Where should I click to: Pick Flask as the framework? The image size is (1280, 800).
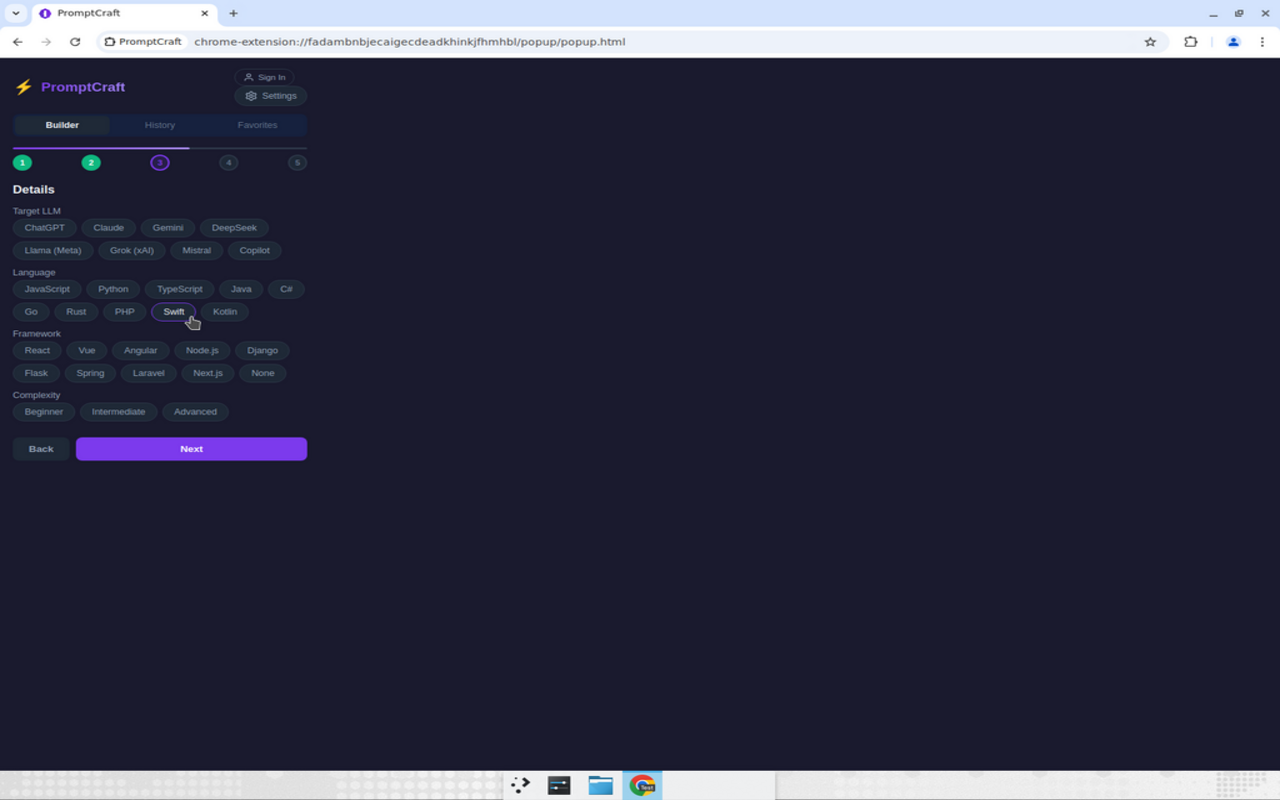(36, 373)
